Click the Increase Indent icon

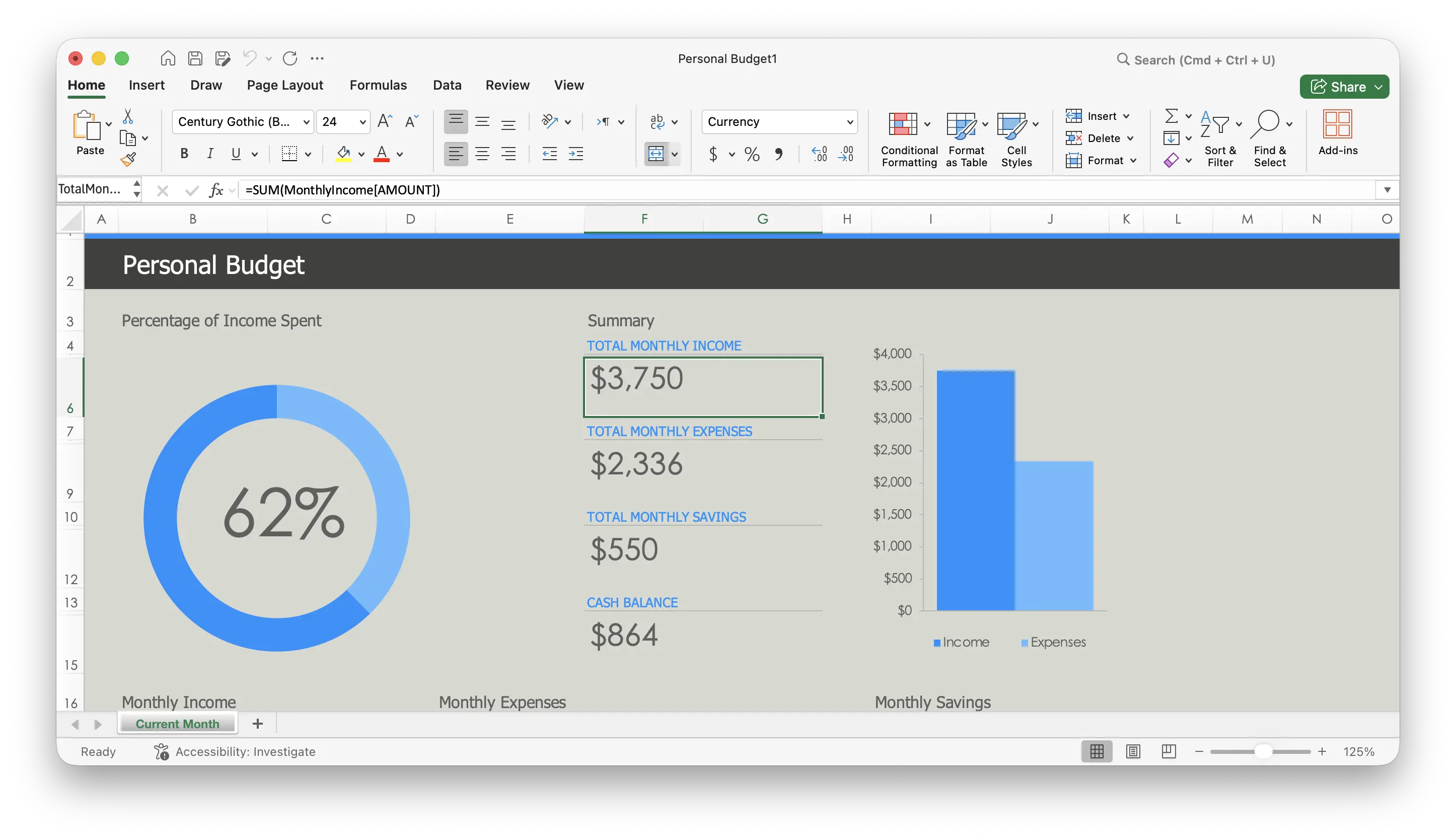click(x=575, y=154)
